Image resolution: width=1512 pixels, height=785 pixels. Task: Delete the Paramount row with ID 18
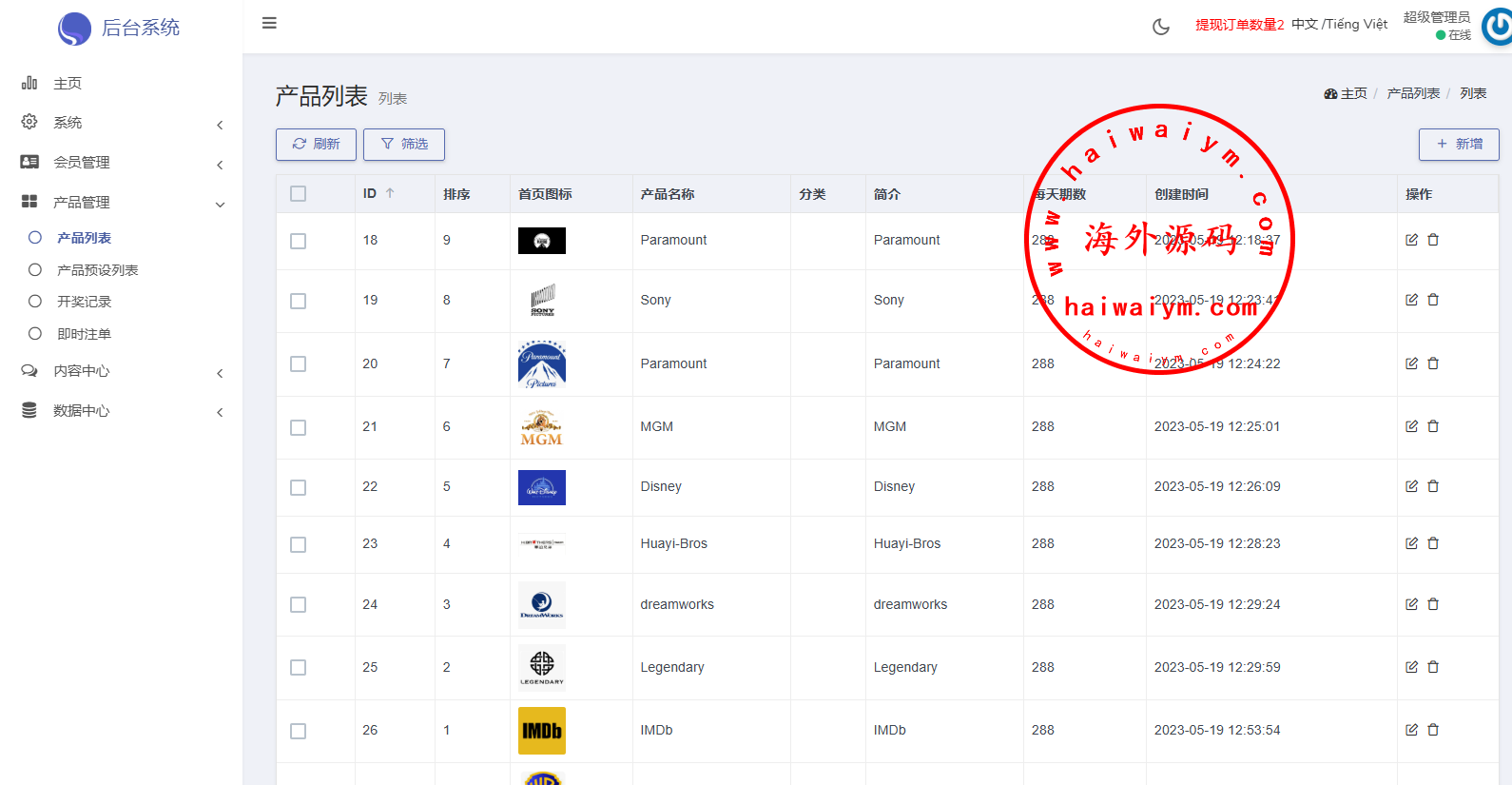(1433, 240)
